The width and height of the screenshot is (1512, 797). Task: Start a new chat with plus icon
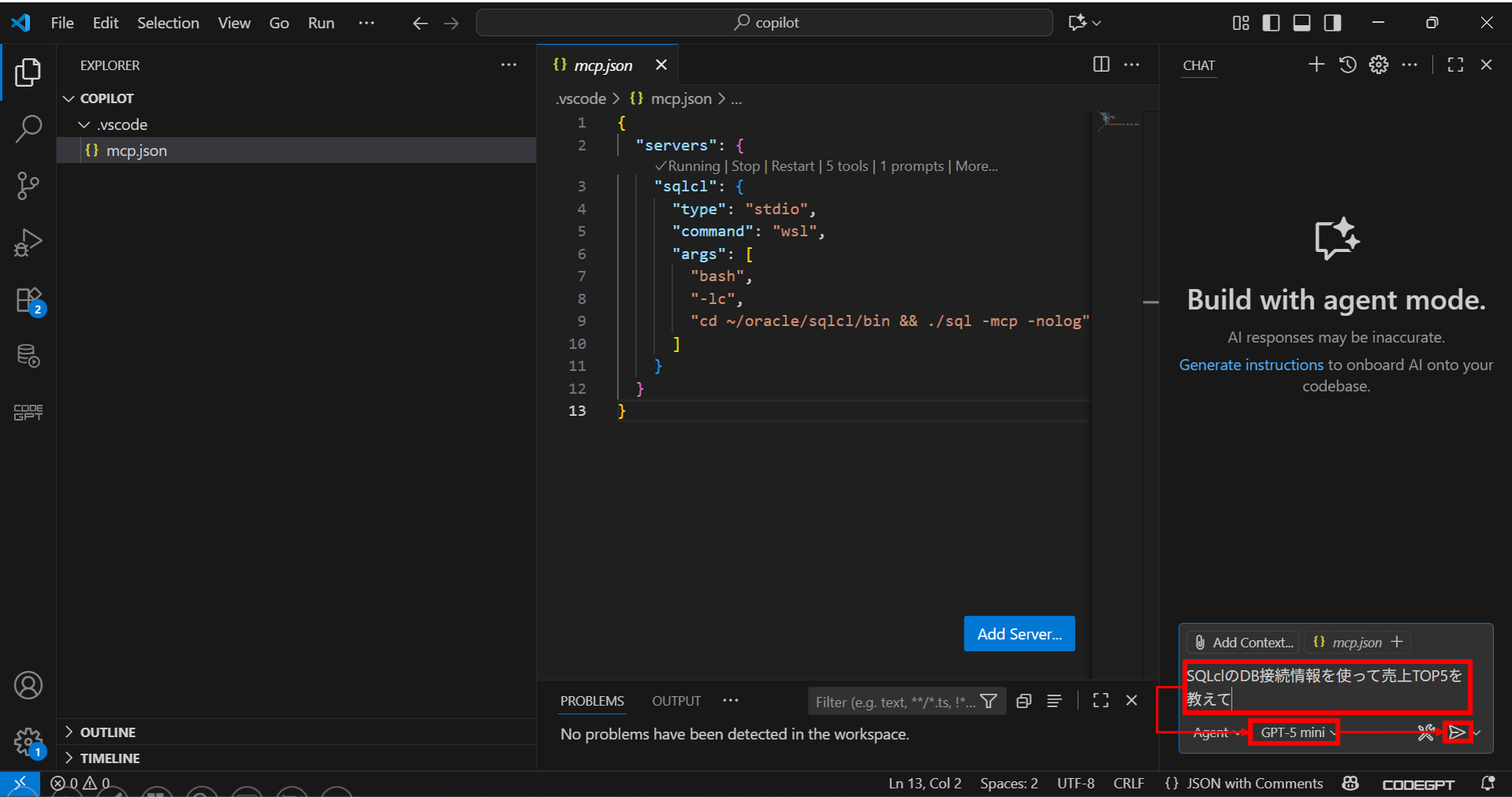[x=1316, y=65]
